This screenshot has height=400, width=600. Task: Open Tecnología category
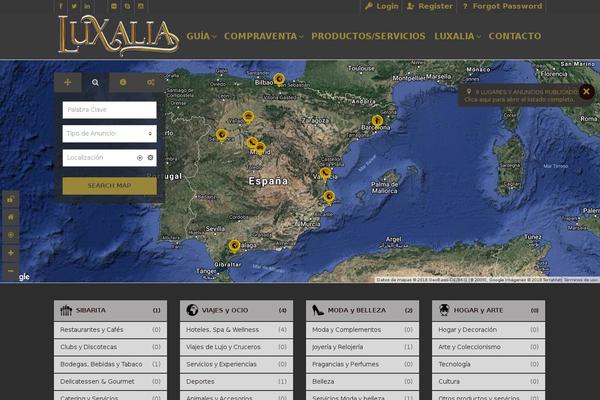(x=489, y=364)
